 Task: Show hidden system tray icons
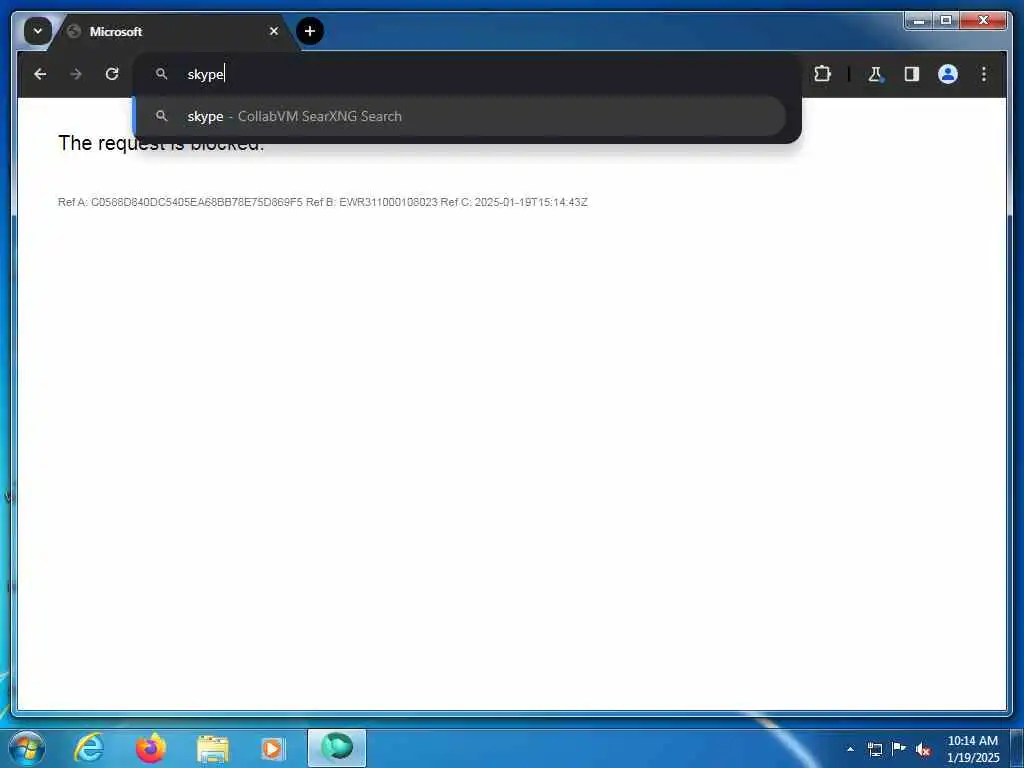(850, 749)
